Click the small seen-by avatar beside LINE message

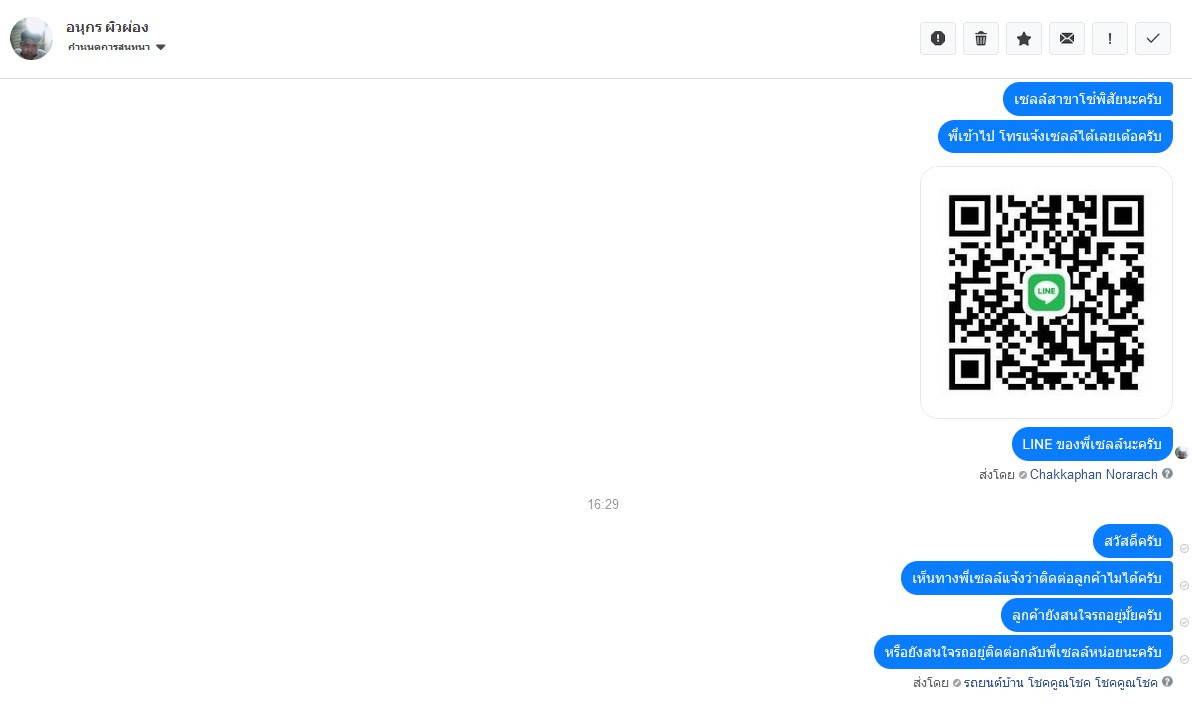(x=1181, y=453)
